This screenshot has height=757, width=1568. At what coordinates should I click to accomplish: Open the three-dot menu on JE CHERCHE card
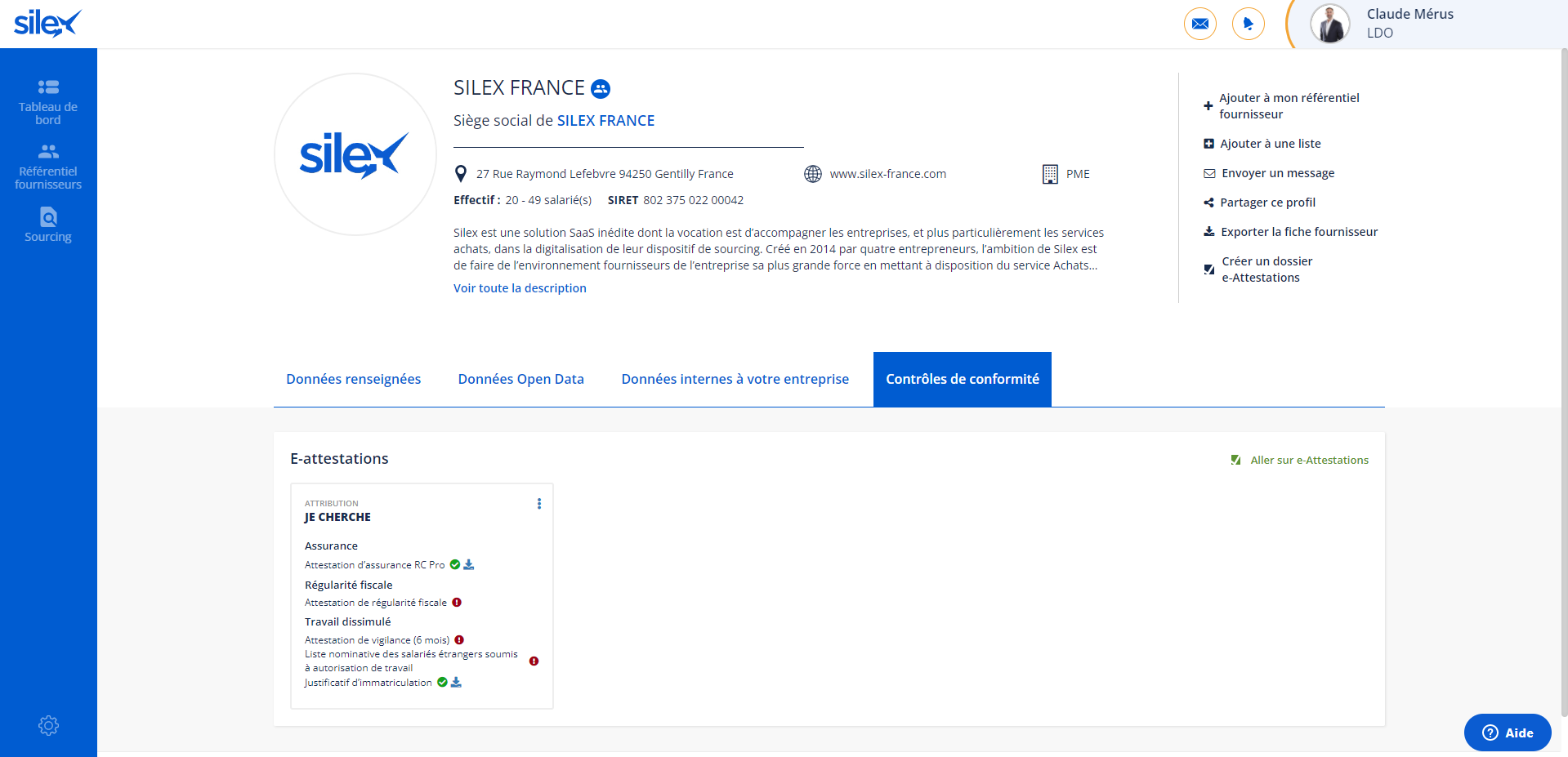pos(538,504)
